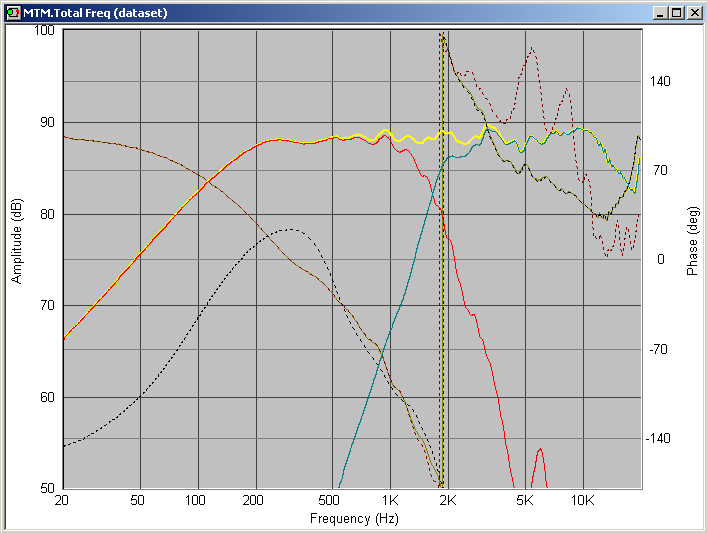Click the 100 frequency axis value
The image size is (707, 533).
pyautogui.click(x=195, y=500)
